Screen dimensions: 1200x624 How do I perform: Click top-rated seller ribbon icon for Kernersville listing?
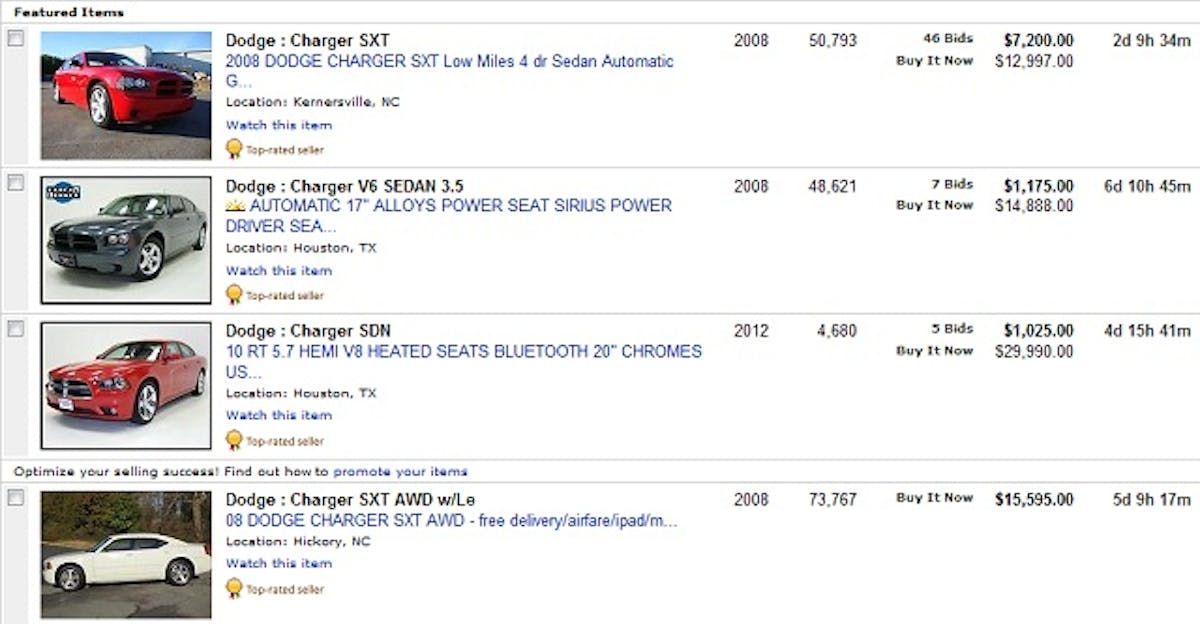tap(234, 149)
